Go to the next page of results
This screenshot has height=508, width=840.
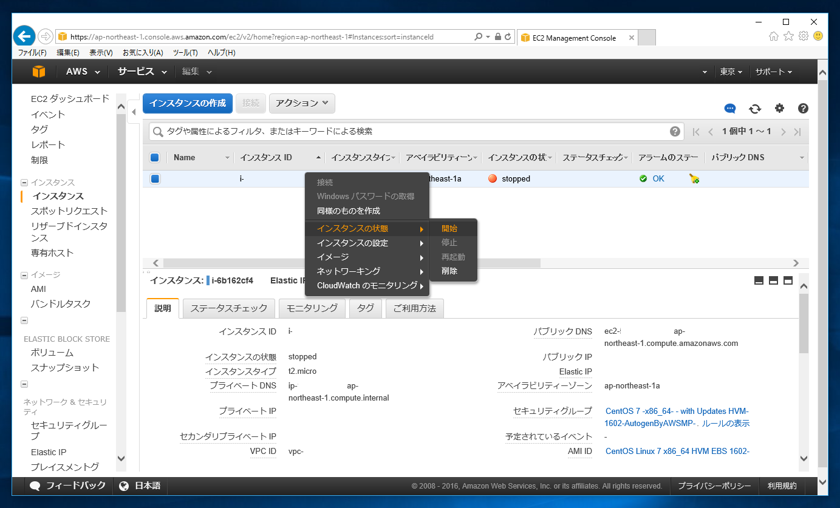[783, 132]
